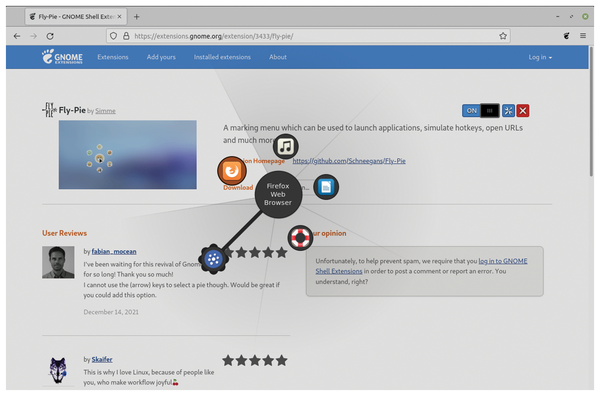Click the Fly-Pie screenshot thumbnail

click(128, 155)
